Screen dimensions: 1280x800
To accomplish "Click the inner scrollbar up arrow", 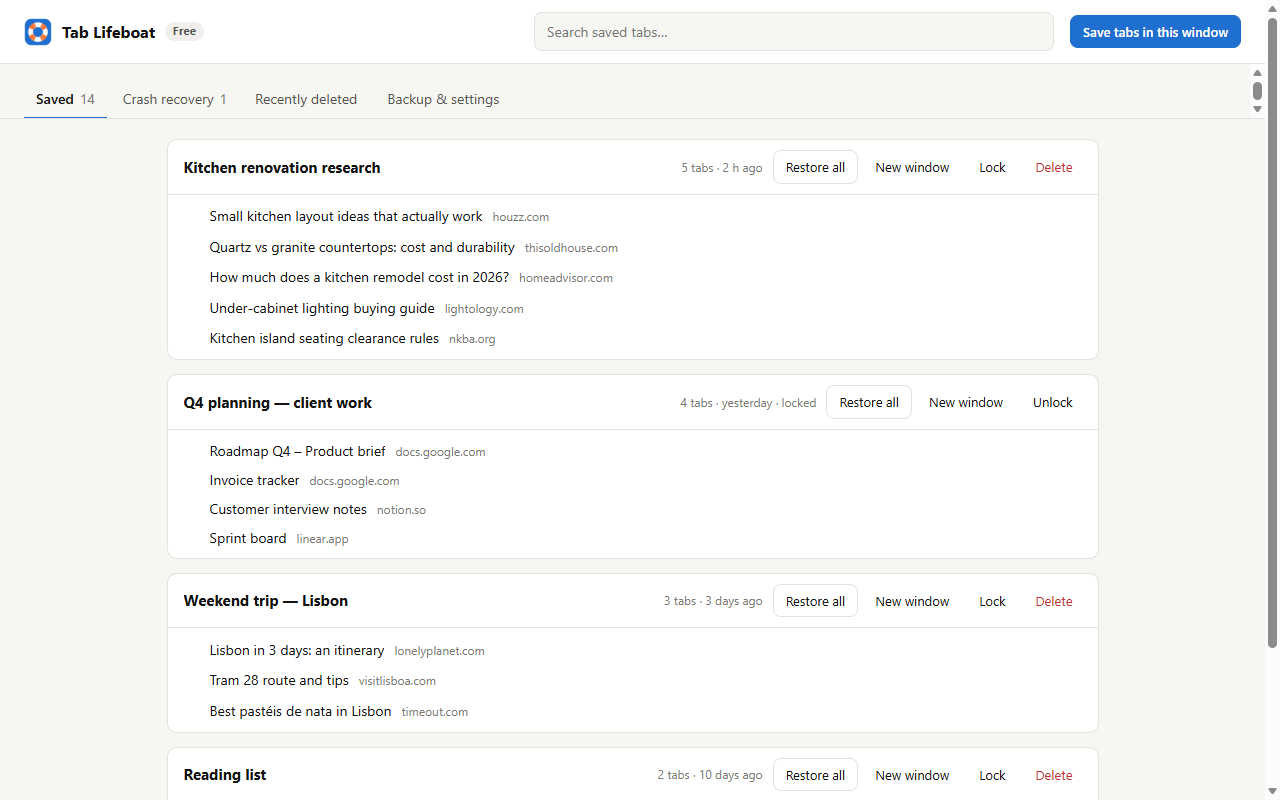I will 1257,73.
